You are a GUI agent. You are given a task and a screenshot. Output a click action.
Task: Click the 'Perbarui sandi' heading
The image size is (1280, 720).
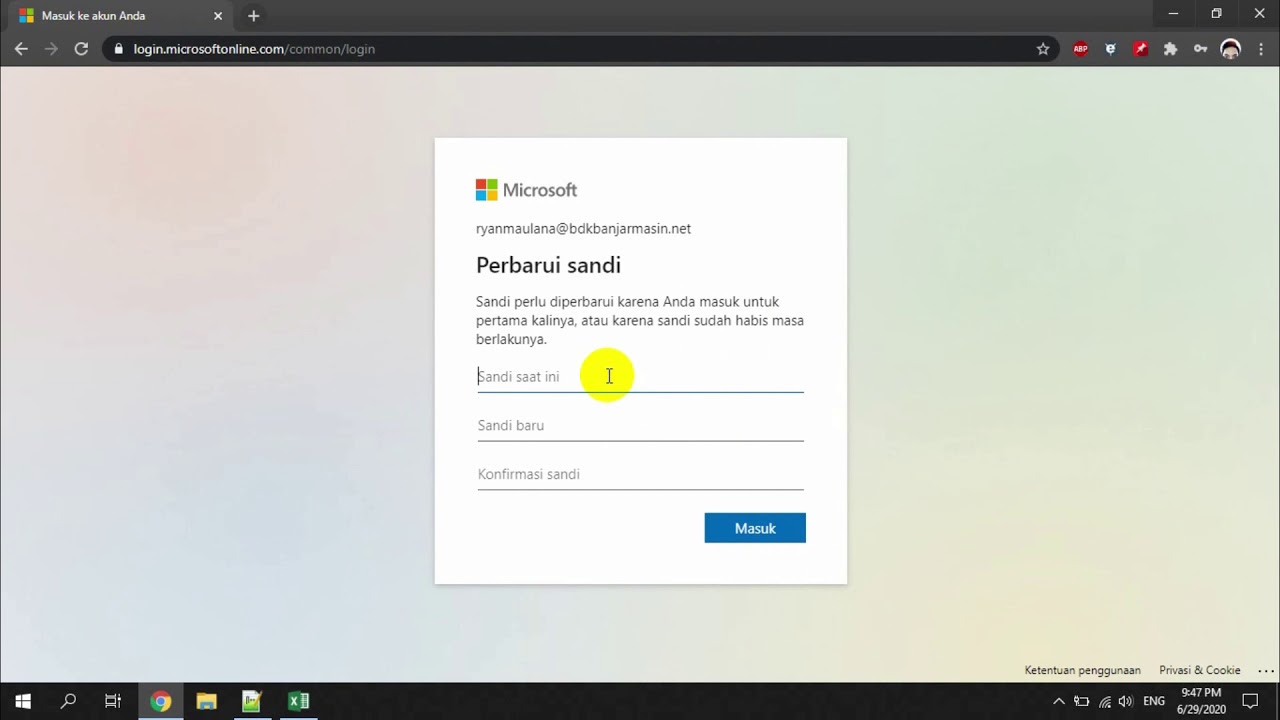coord(548,265)
